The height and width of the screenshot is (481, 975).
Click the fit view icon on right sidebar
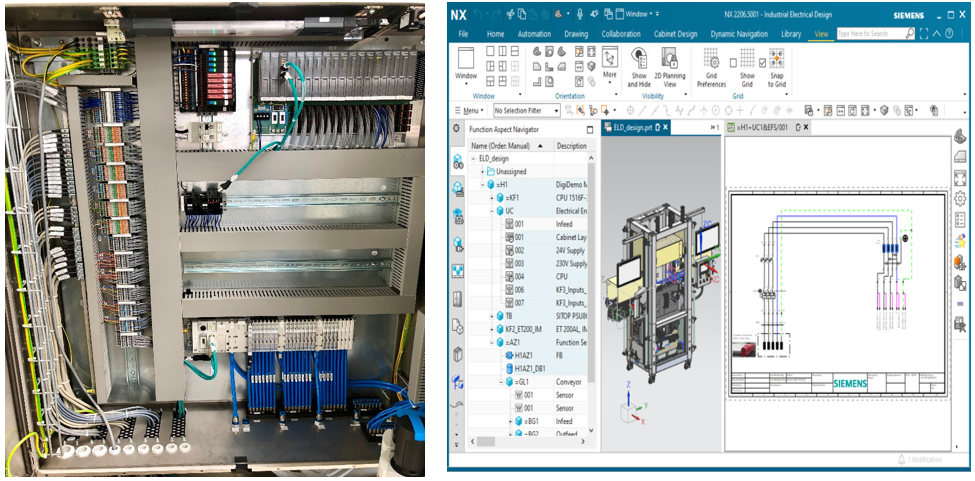(960, 177)
